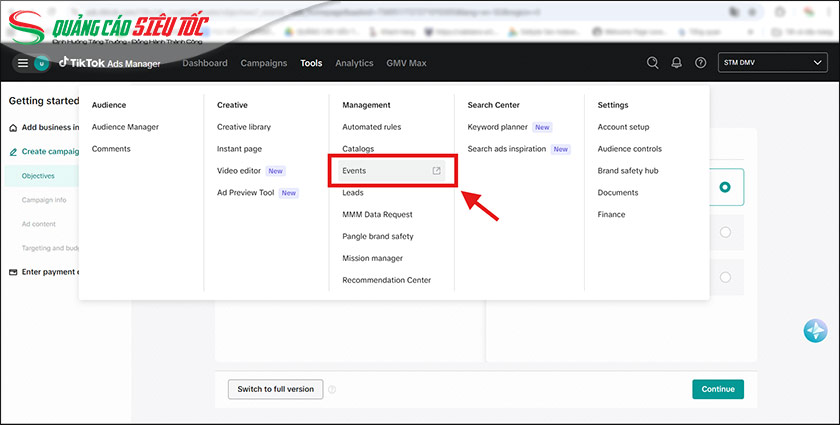Select the second radio option

[x=725, y=232]
